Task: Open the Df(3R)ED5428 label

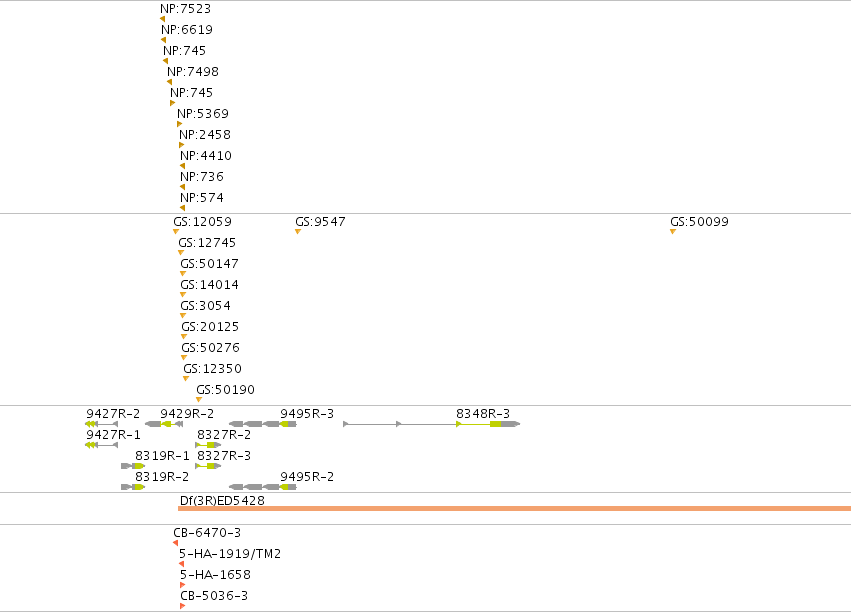Action: [x=222, y=500]
